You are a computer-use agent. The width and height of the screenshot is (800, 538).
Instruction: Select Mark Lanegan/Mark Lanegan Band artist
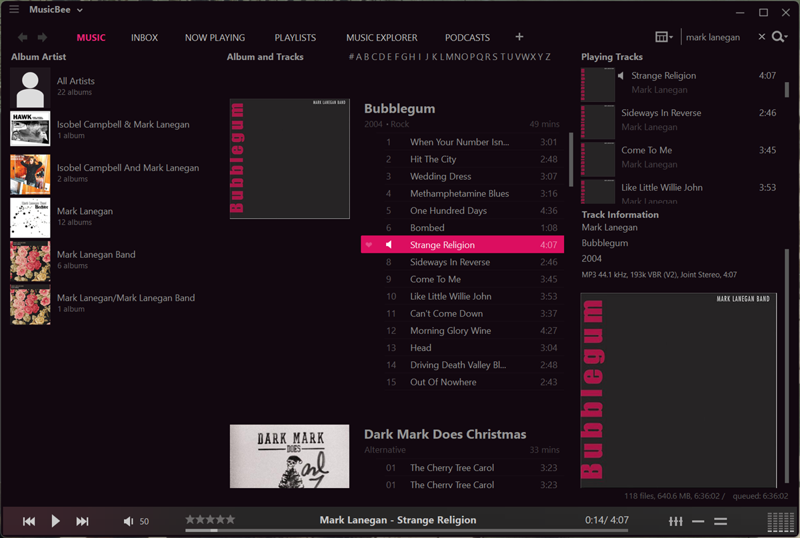point(107,304)
